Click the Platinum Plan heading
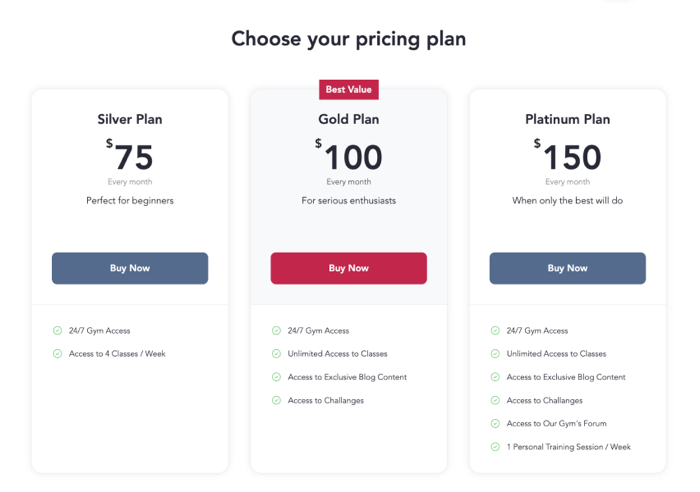 coord(567,119)
